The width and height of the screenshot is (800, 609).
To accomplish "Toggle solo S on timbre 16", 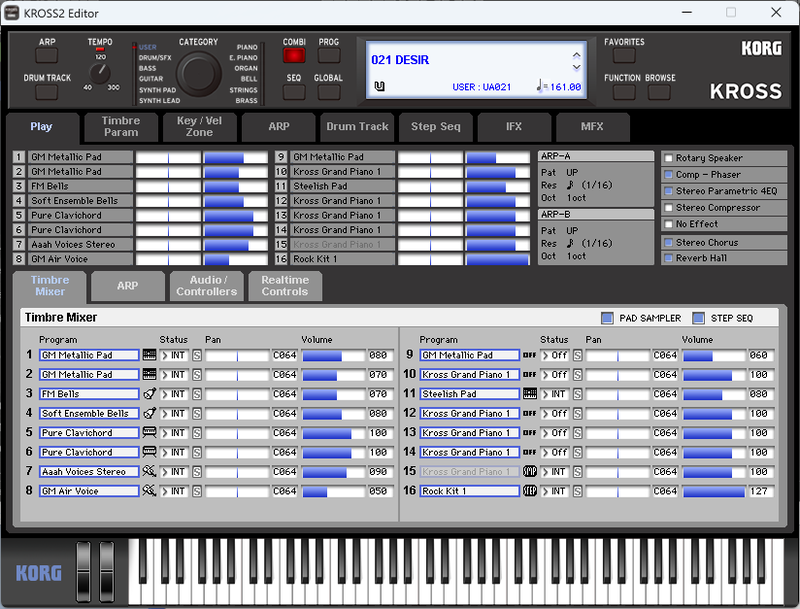I will click(578, 491).
